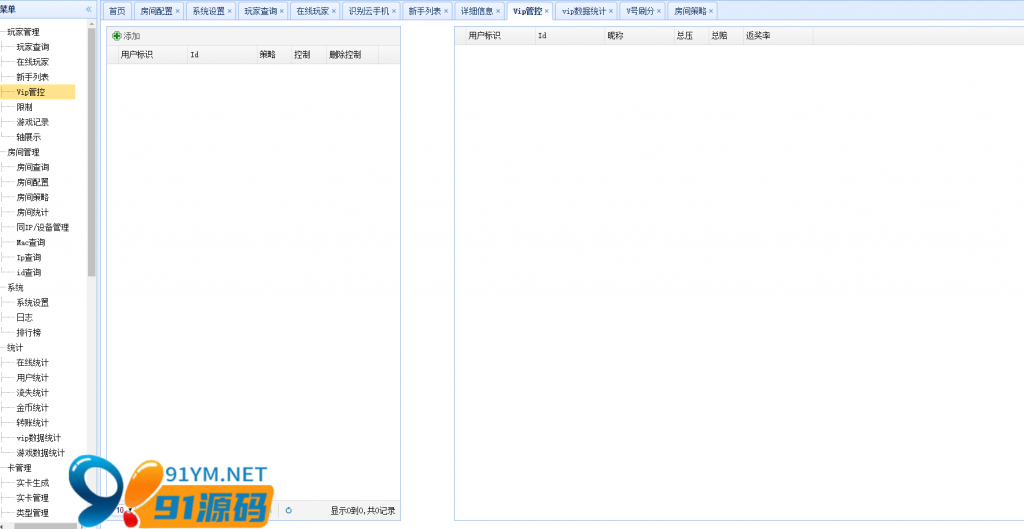Click the 删除控制 column header

click(x=352, y=55)
